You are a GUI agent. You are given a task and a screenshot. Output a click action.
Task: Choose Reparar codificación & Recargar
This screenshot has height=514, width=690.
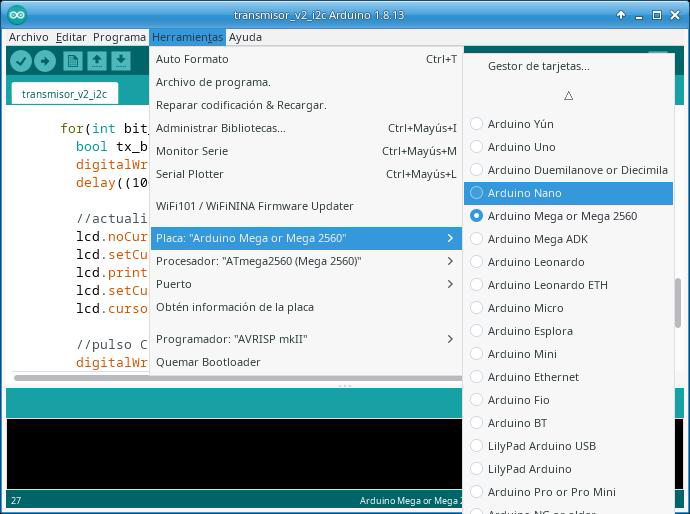click(306, 105)
